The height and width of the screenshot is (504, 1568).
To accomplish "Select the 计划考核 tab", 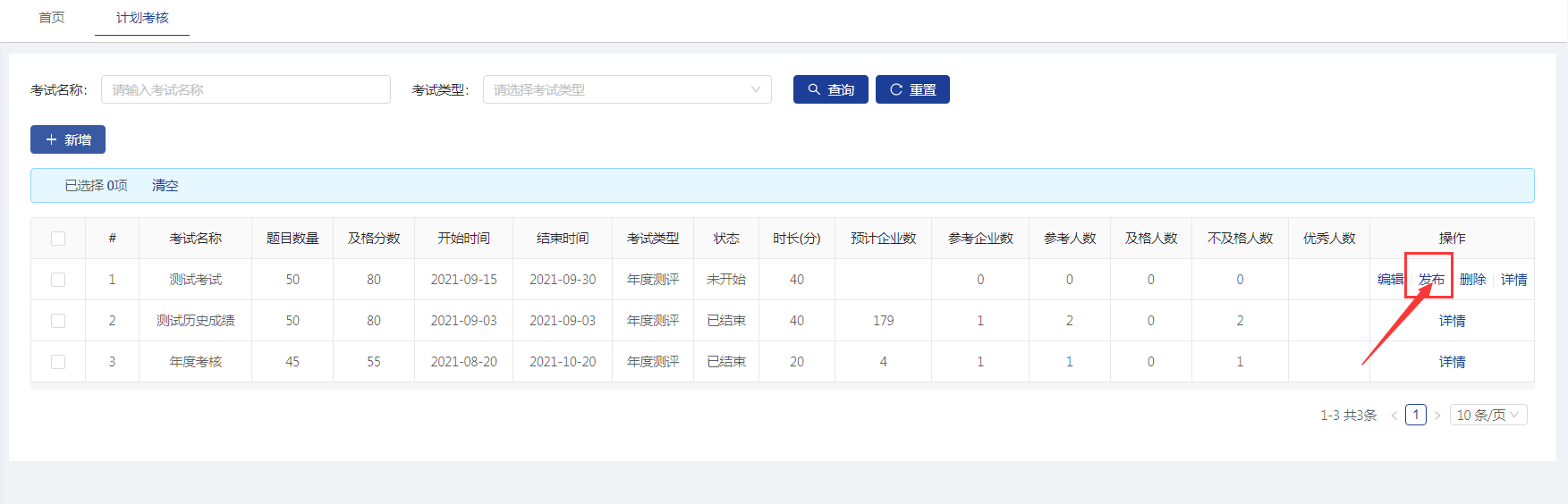I will [x=142, y=18].
